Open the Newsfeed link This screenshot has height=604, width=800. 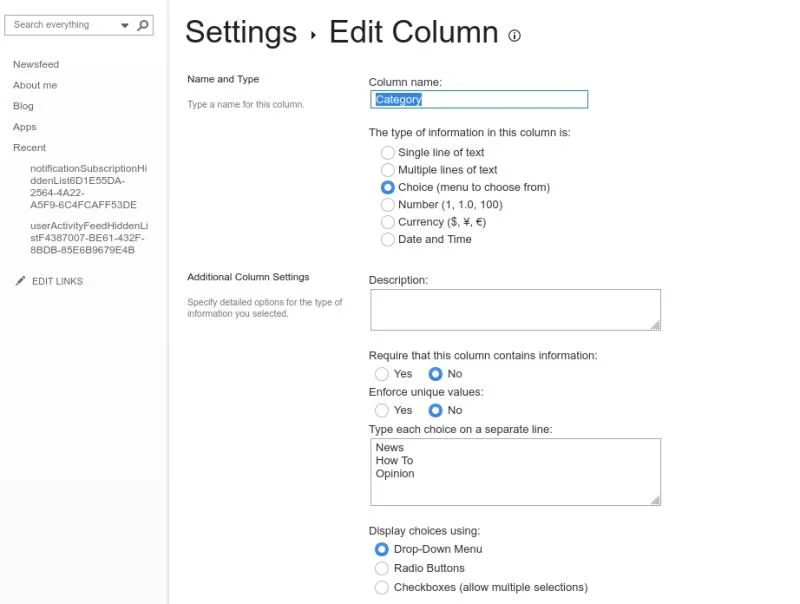pos(36,64)
